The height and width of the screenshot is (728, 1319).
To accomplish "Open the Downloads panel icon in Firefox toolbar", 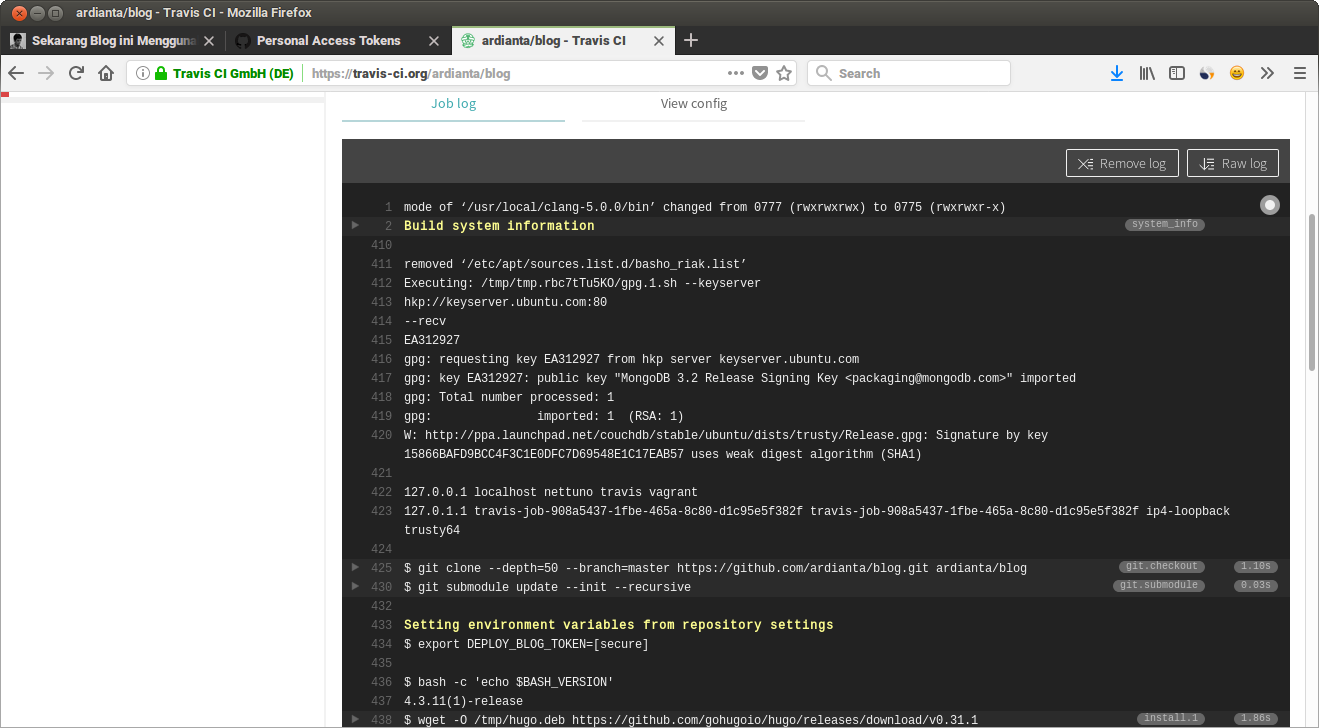I will (x=1117, y=72).
